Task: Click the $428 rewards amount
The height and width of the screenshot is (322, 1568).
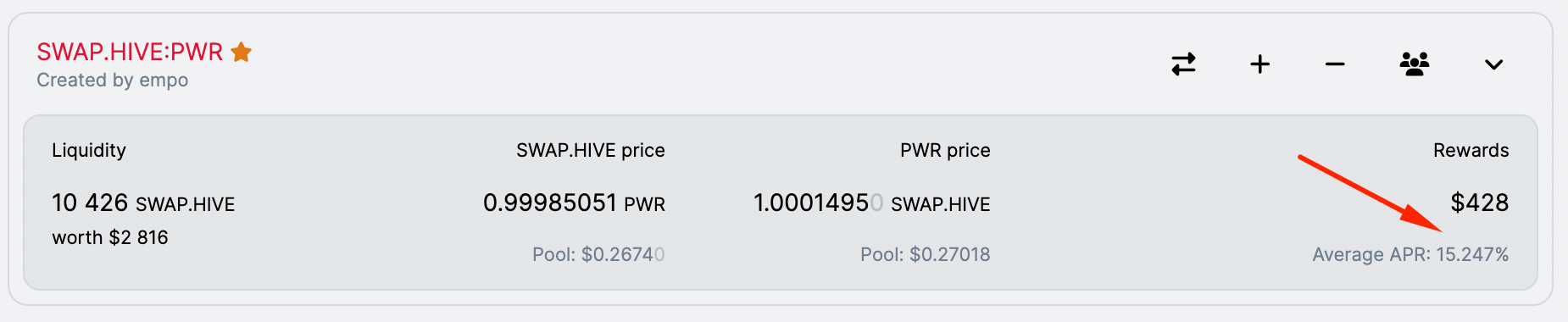Action: 1480,203
